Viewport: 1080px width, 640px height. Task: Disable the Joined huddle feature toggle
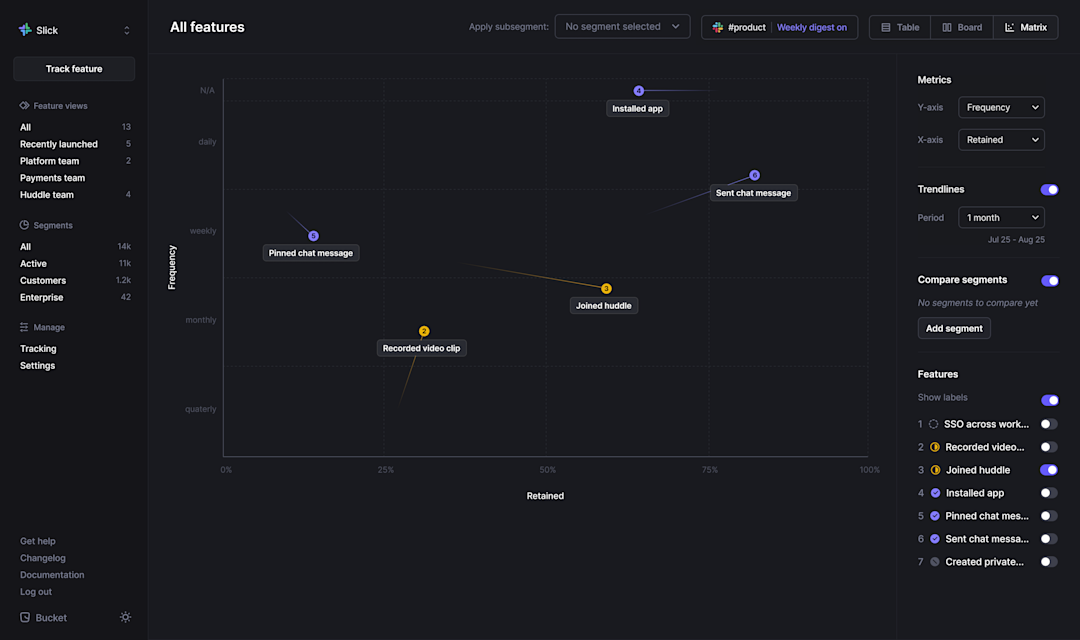(1049, 469)
